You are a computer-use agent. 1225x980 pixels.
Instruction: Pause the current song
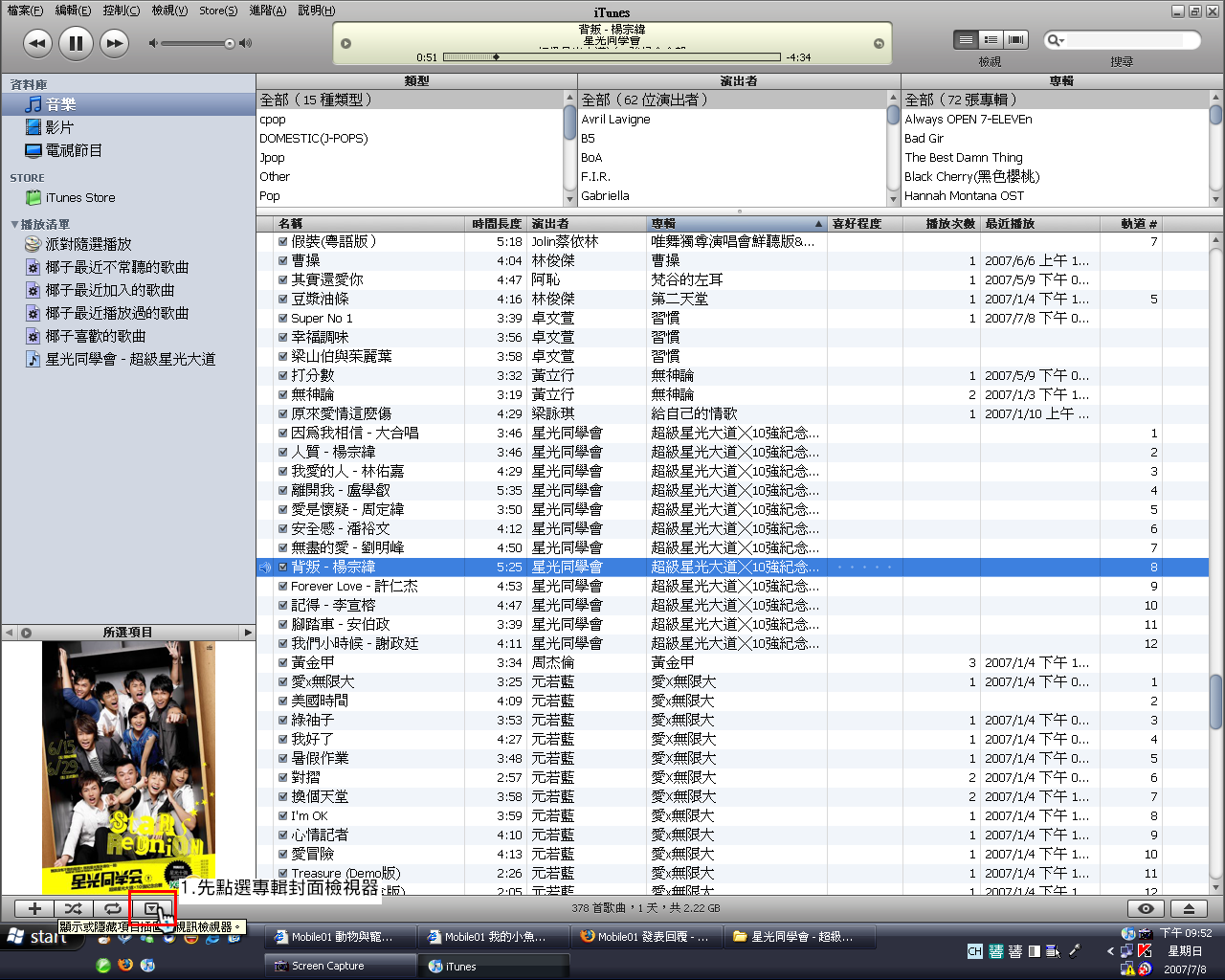point(76,43)
